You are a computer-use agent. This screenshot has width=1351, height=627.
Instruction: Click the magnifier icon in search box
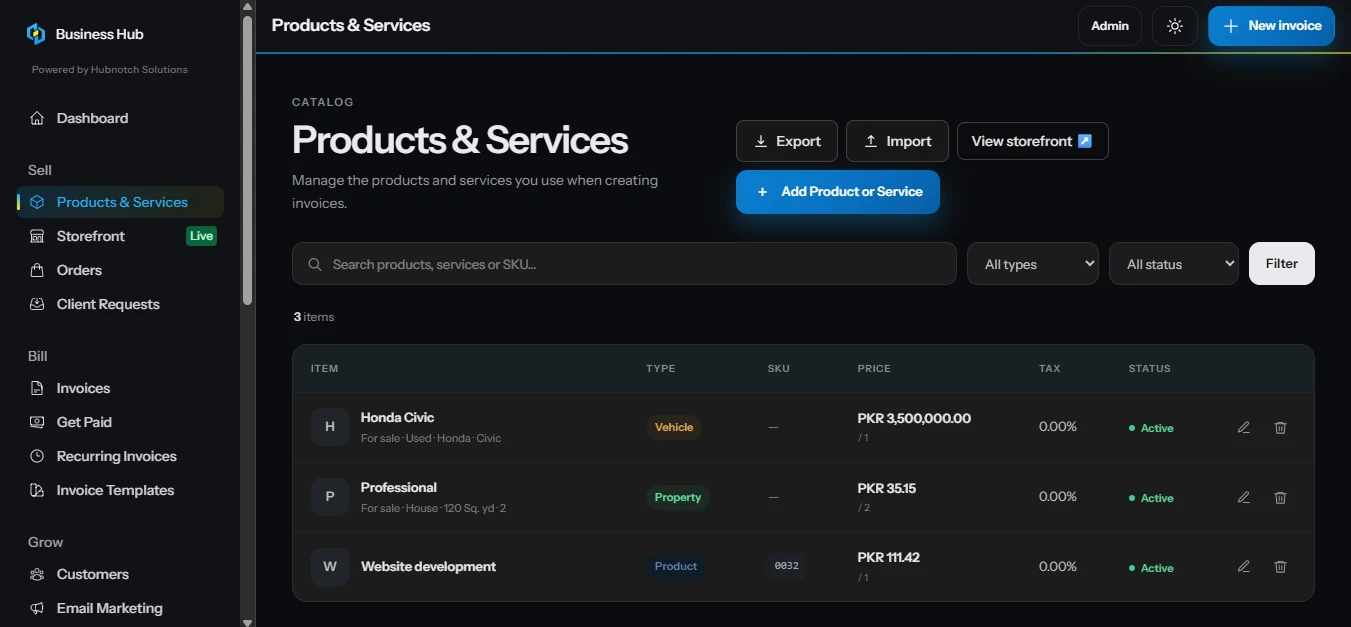click(315, 264)
